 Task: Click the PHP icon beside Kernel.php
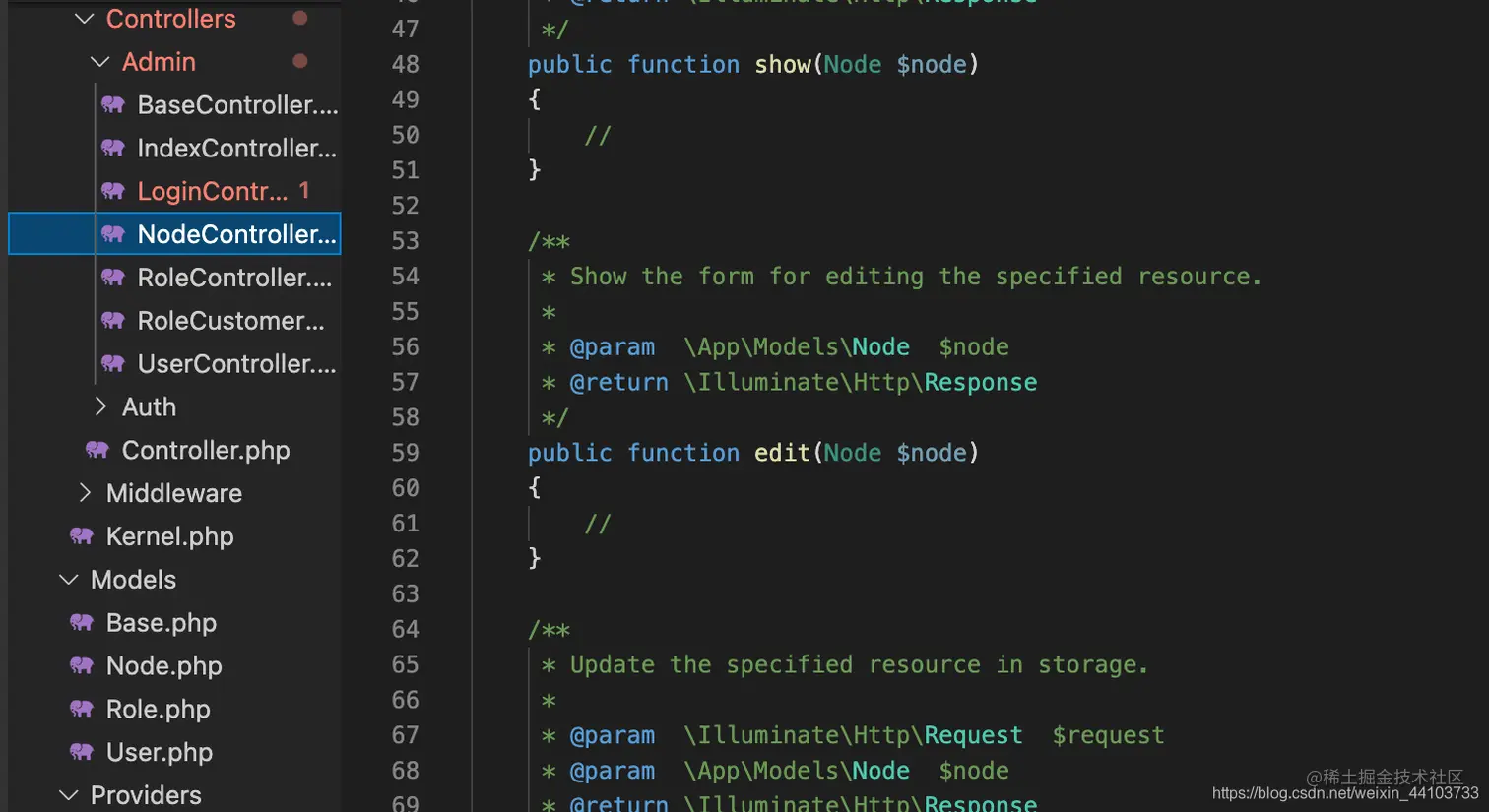click(x=82, y=536)
